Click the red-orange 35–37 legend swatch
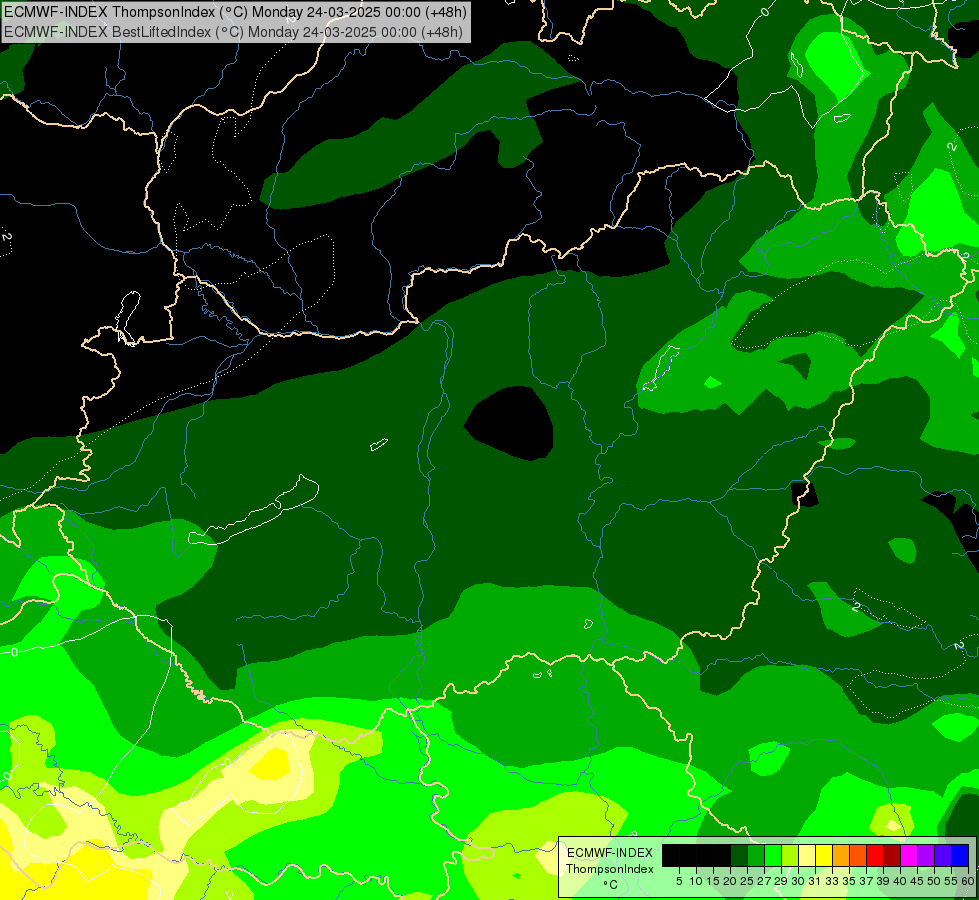 (x=858, y=855)
